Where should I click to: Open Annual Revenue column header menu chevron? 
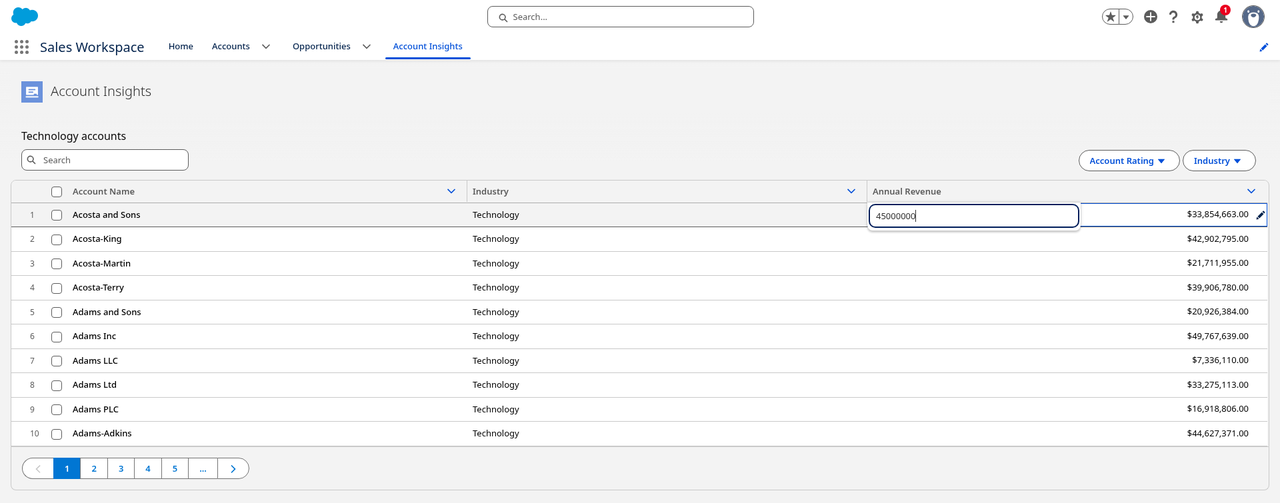pyautogui.click(x=1251, y=191)
